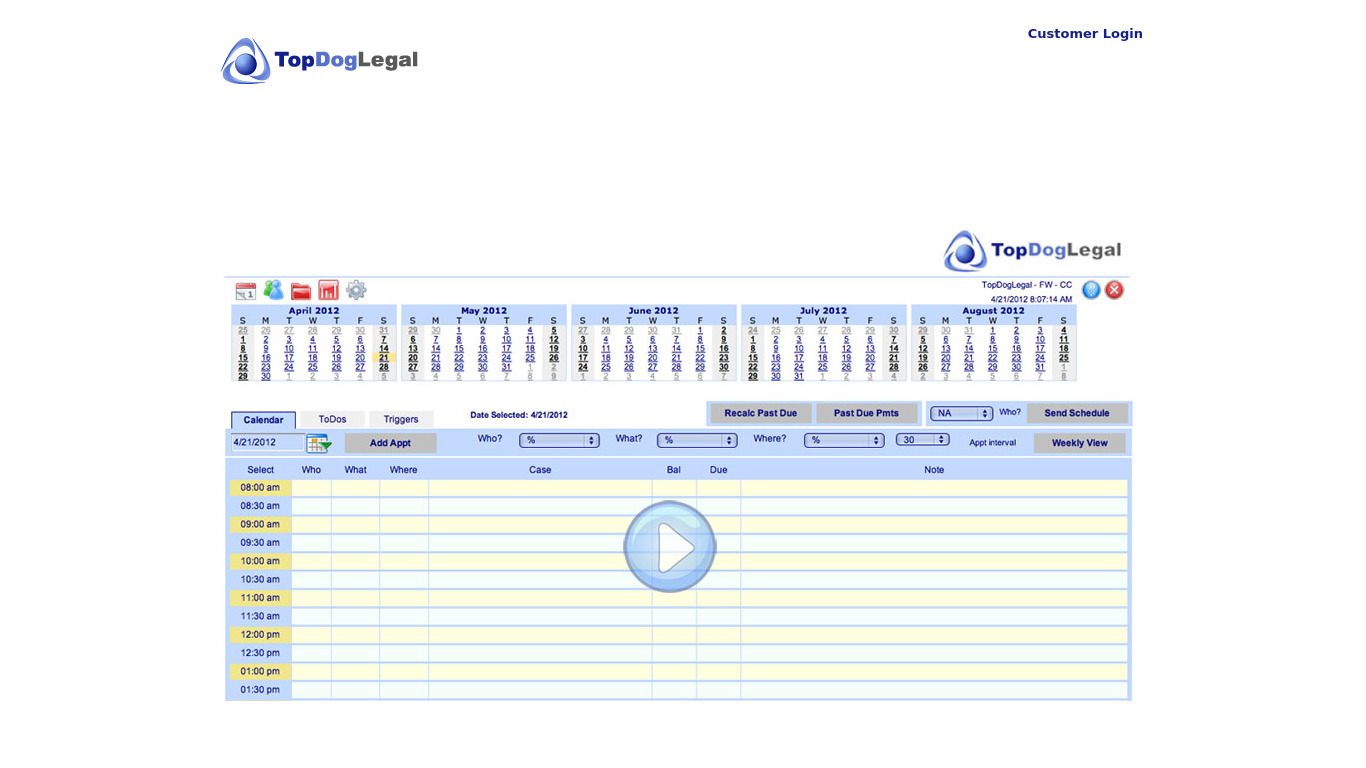Select the 11:30 am time slot
The image size is (1366, 768).
point(260,616)
